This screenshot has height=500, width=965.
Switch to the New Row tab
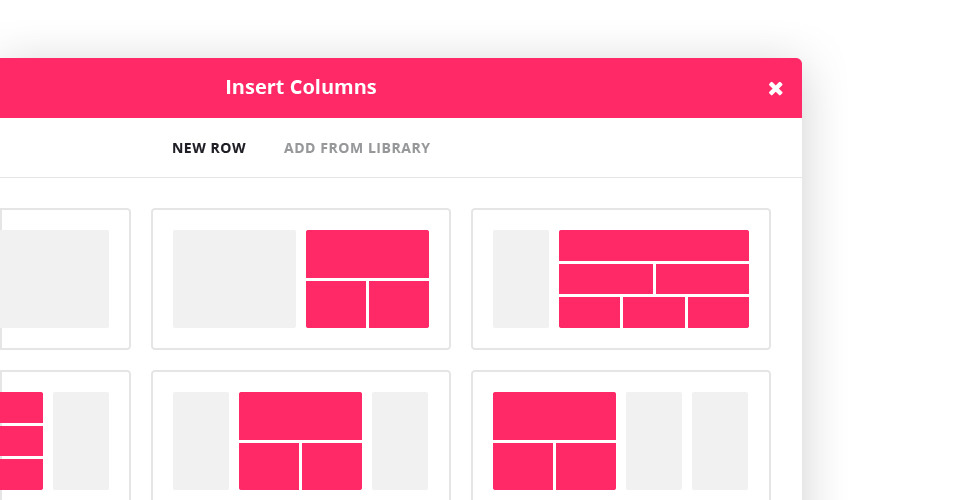tap(209, 148)
